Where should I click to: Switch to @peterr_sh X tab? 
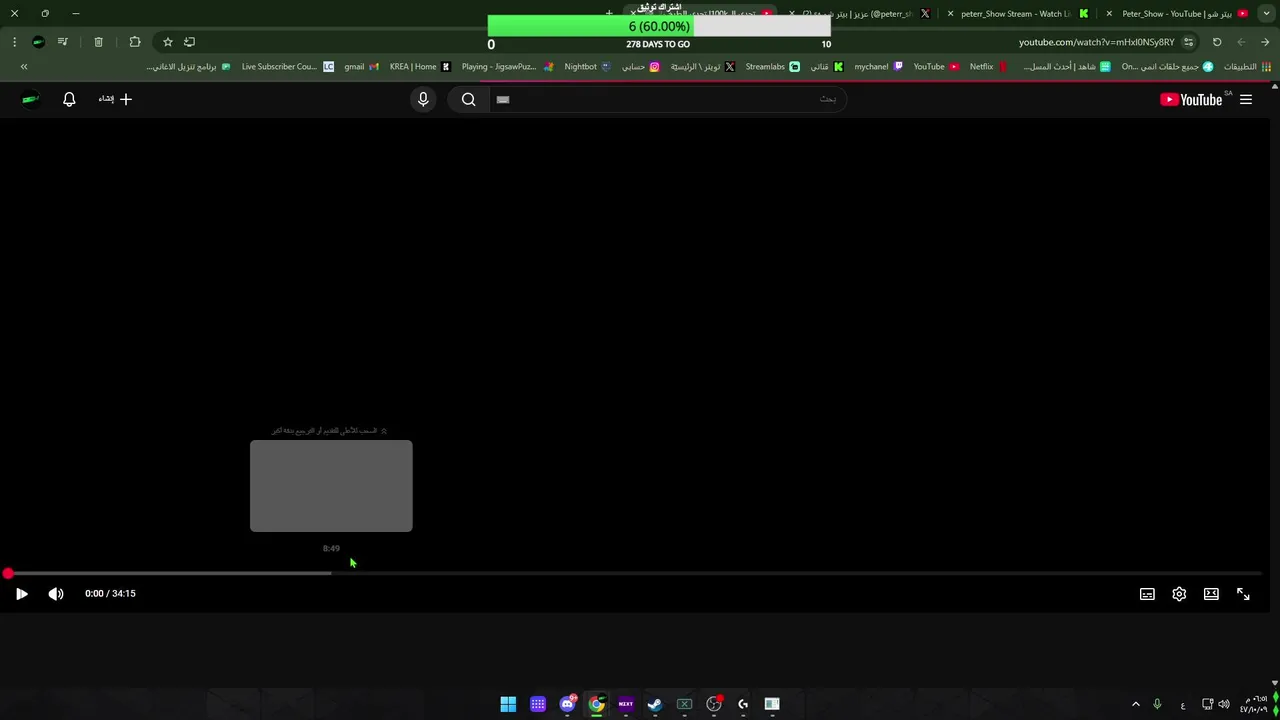coord(864,14)
